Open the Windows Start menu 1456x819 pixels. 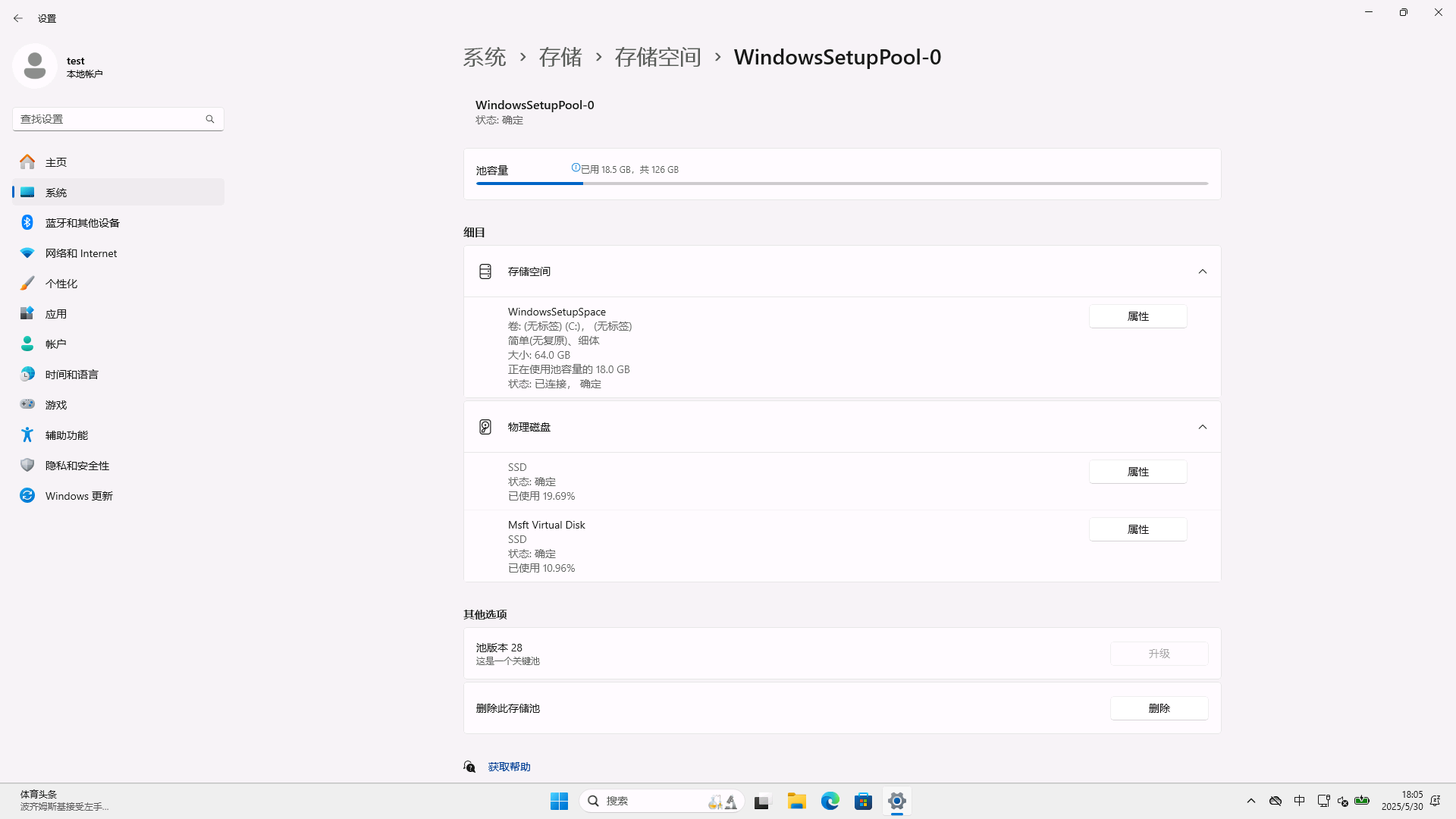[560, 801]
